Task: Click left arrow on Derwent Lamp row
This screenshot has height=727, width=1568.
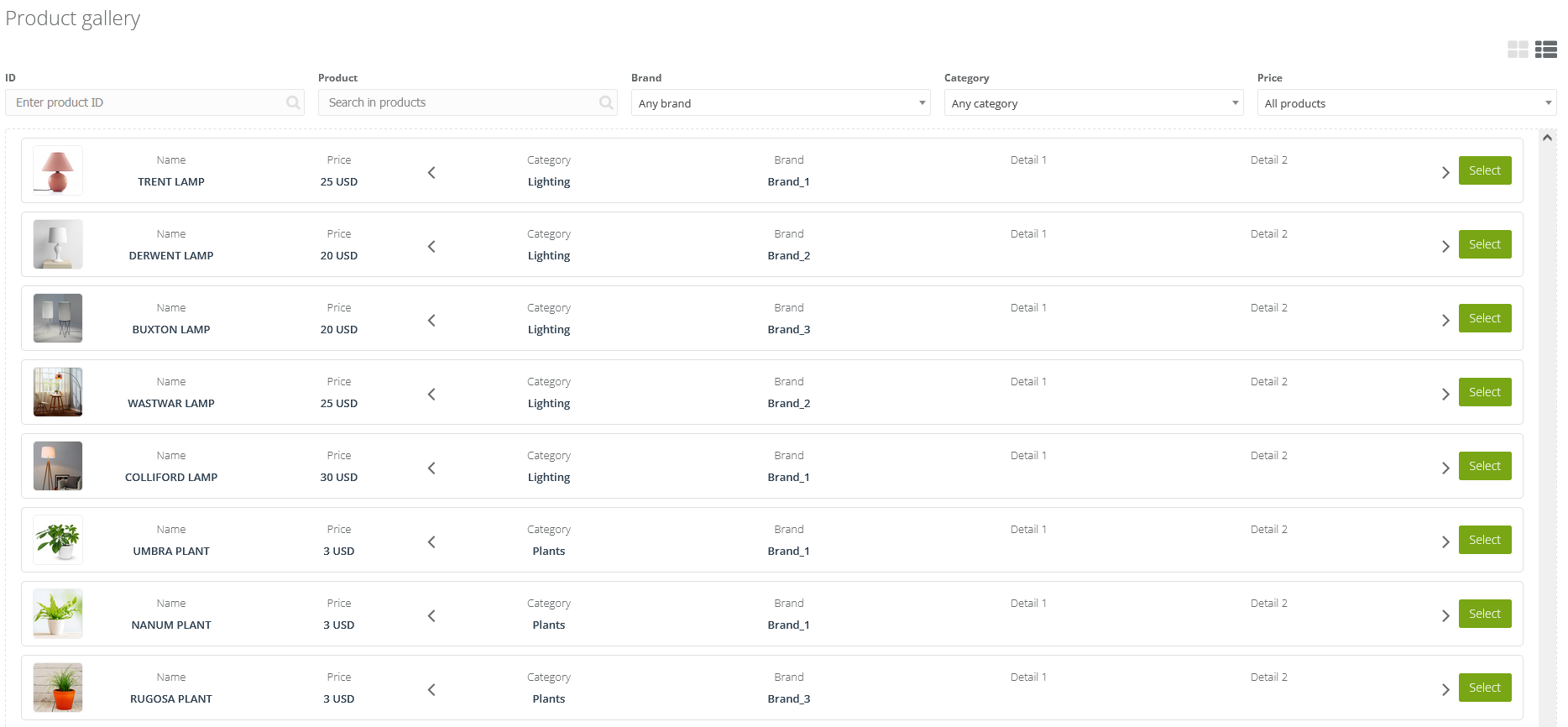Action: pyautogui.click(x=431, y=246)
